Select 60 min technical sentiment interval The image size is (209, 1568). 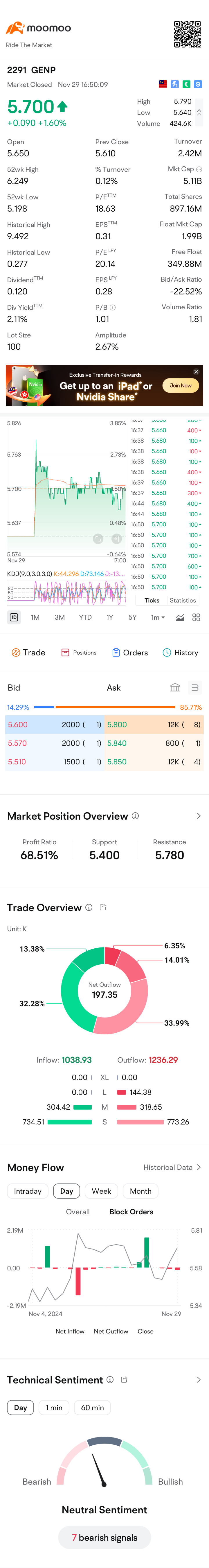[92, 1408]
